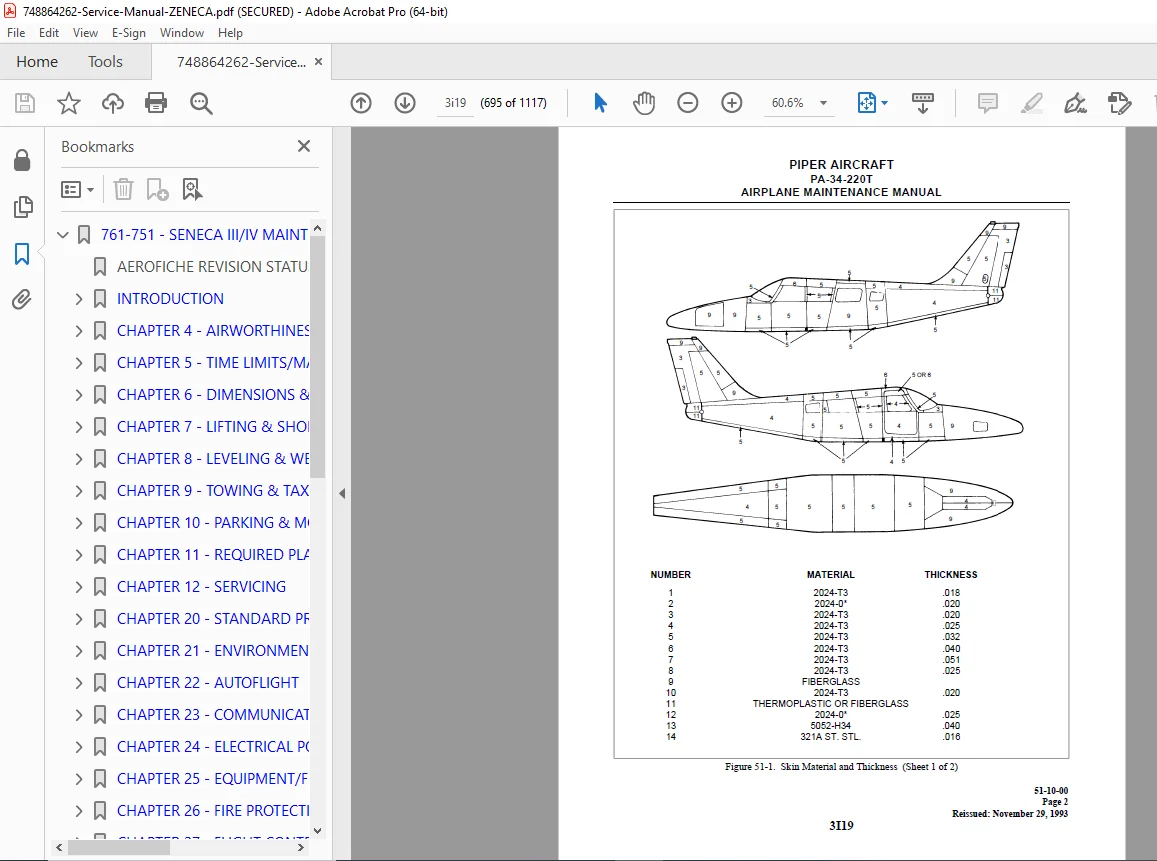Expand CHAPTER 22 - AUTOFLIGHT bookmark
The image size is (1157, 861).
[x=79, y=683]
